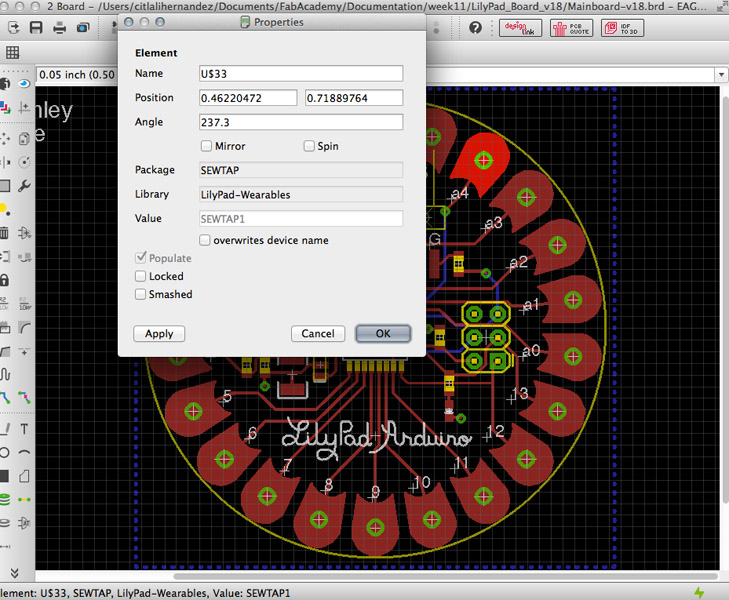Click the Print icon in toolbar
Image resolution: width=729 pixels, height=600 pixels.
tap(60, 28)
